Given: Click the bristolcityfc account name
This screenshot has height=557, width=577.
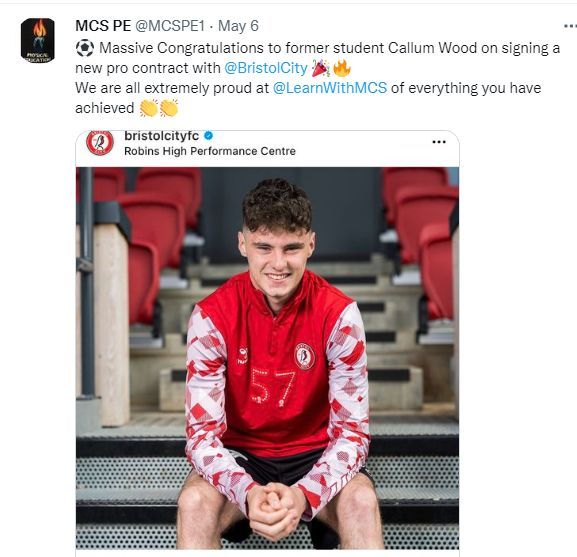Looking at the screenshot, I should pos(162,136).
